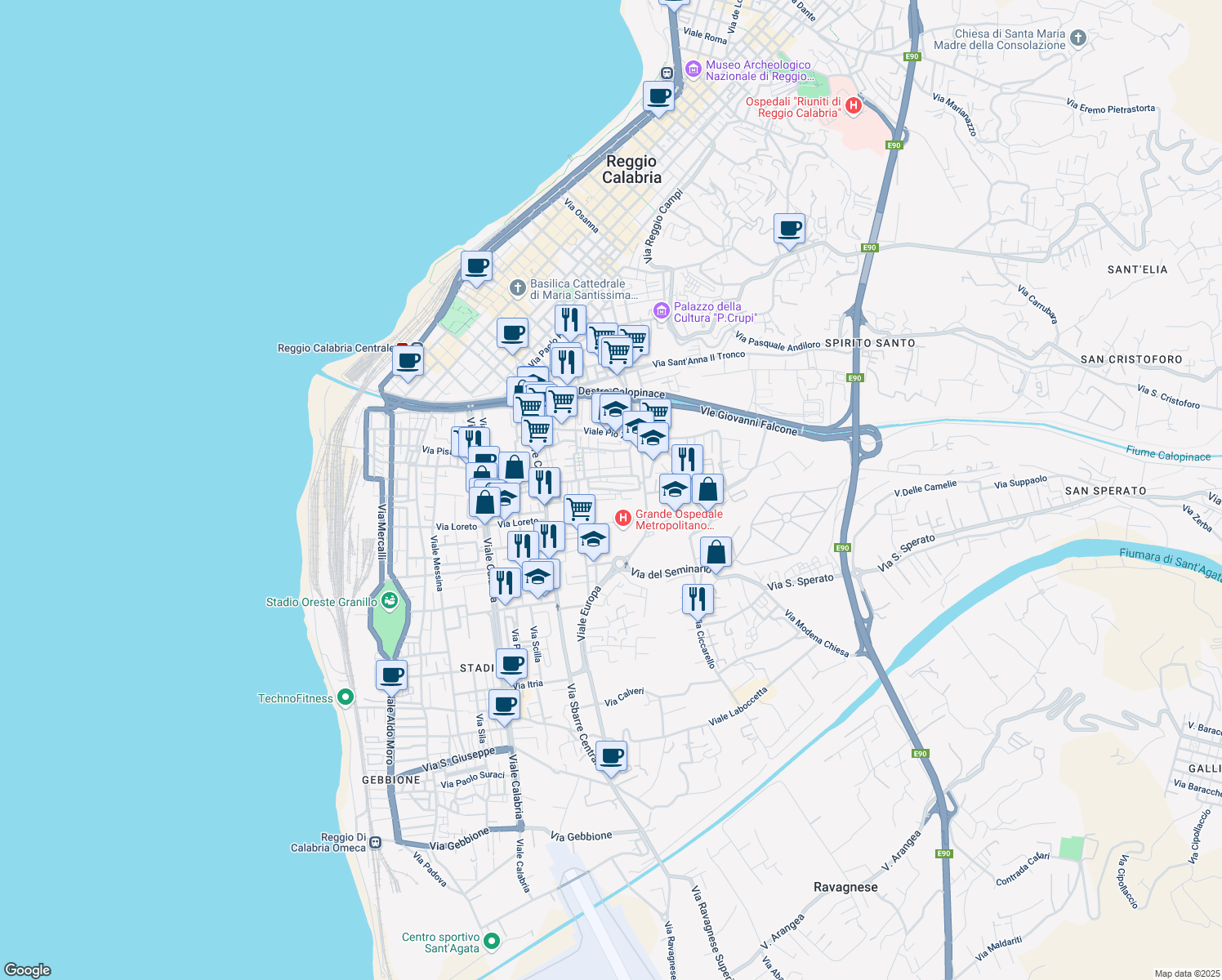Image resolution: width=1222 pixels, height=980 pixels.
Task: Select the cafe marker on Viale Aldo Moro
Action: 391,678
